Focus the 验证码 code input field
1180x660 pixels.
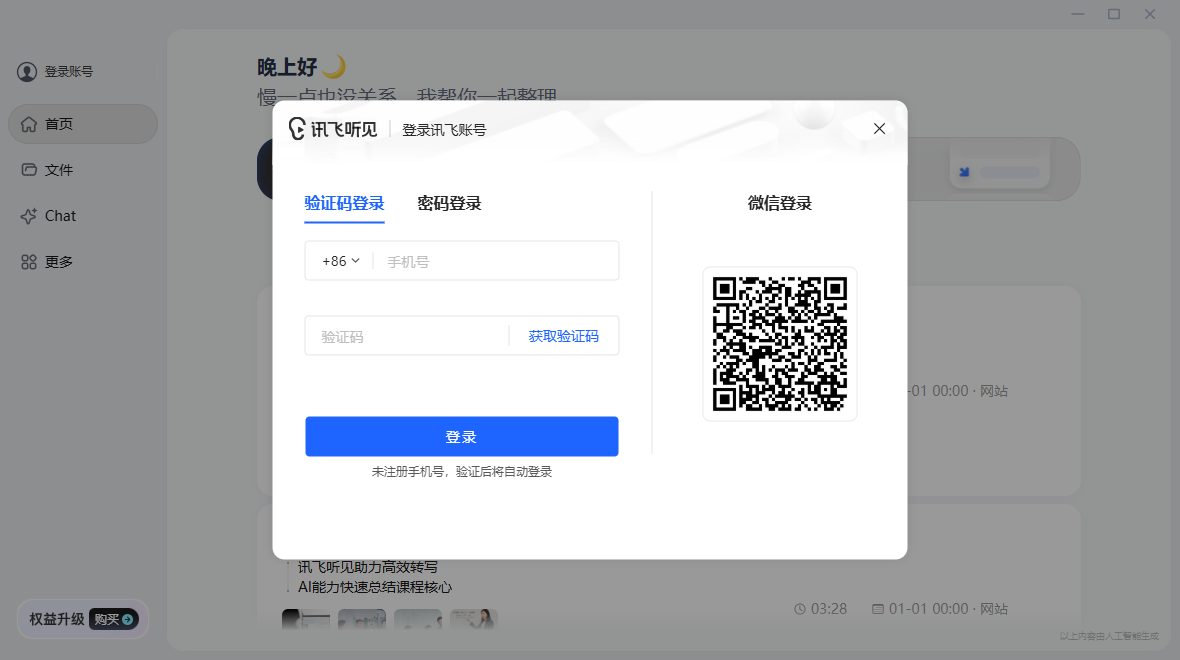(x=406, y=336)
